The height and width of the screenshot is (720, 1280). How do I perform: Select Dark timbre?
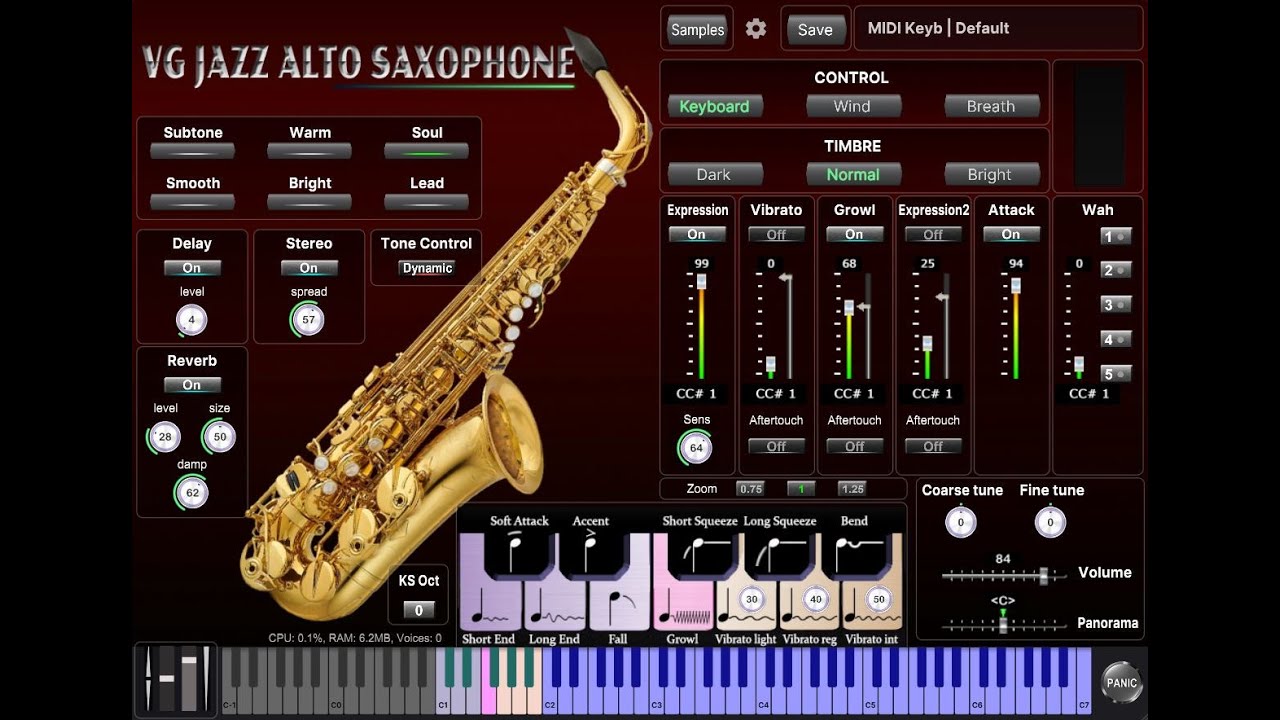point(714,174)
